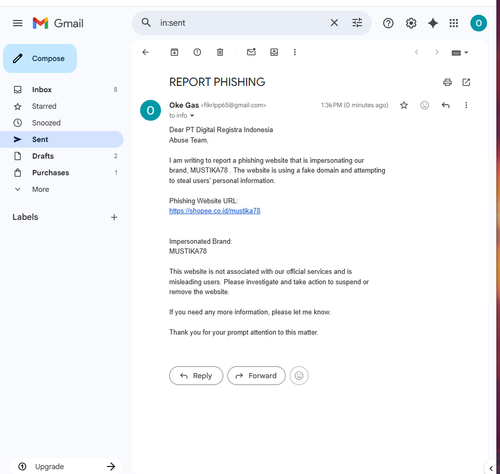Mark the email as unread

tap(251, 52)
